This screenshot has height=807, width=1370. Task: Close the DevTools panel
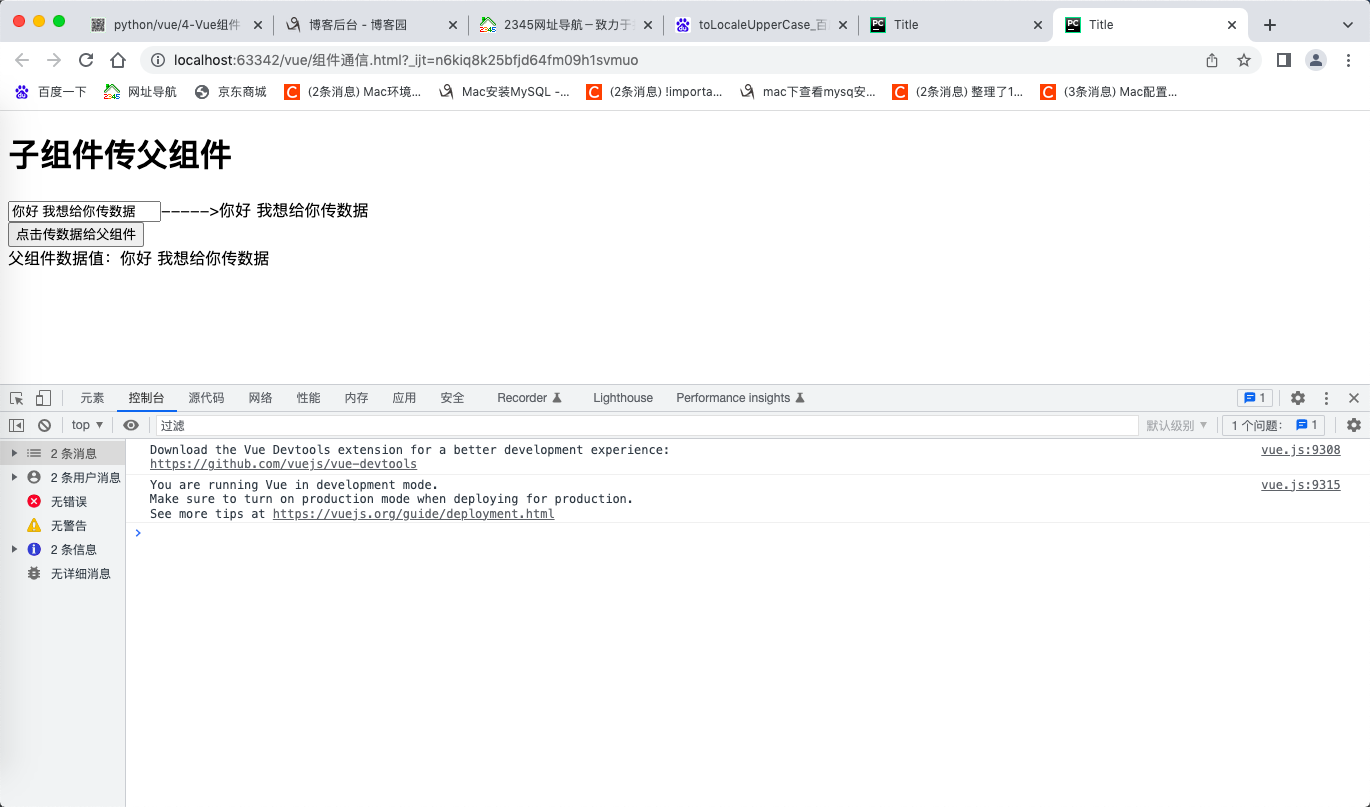[1354, 398]
